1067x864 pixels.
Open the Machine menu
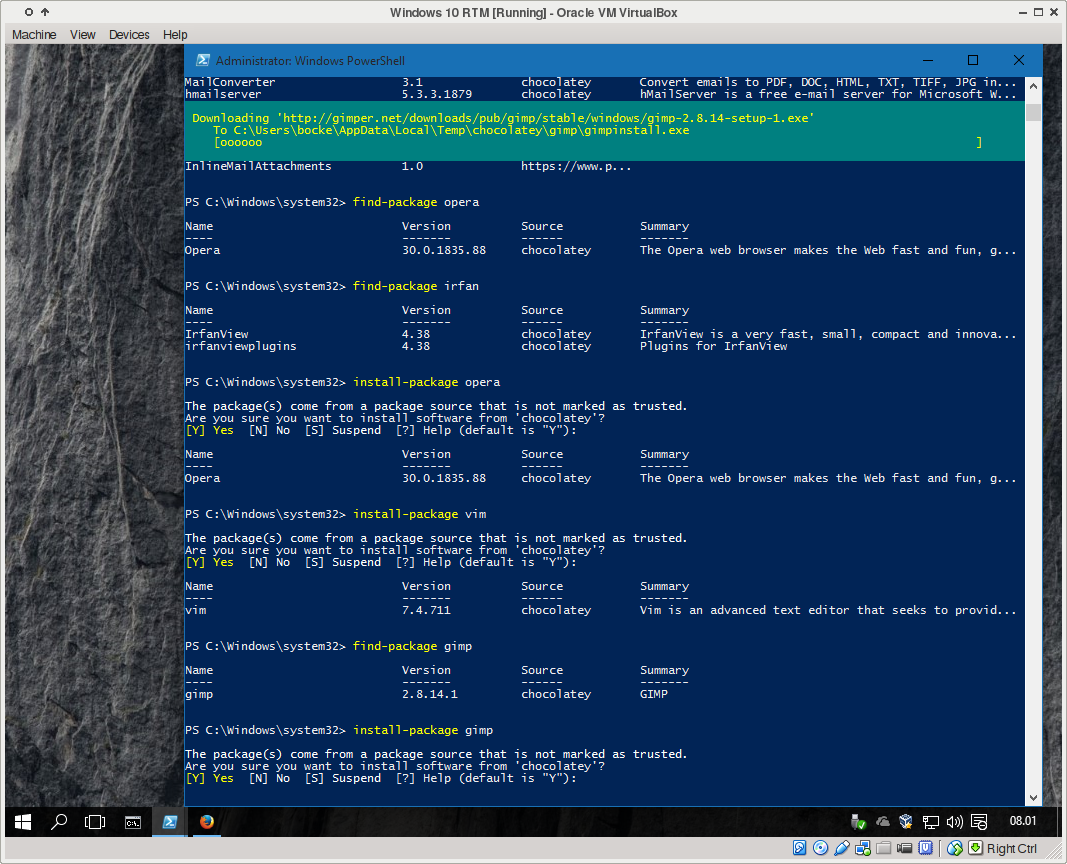pos(34,35)
